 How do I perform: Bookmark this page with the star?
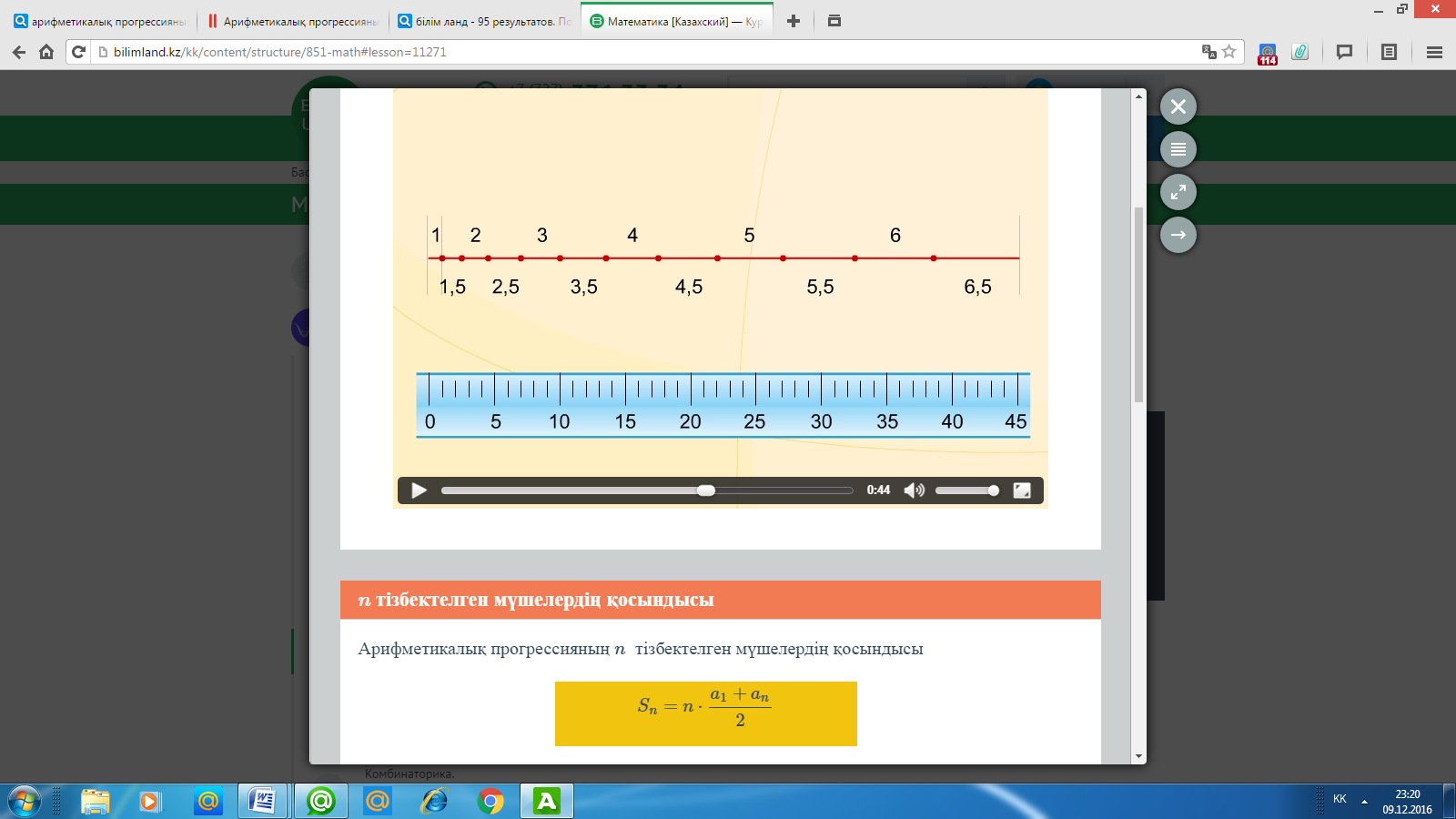(x=1229, y=52)
